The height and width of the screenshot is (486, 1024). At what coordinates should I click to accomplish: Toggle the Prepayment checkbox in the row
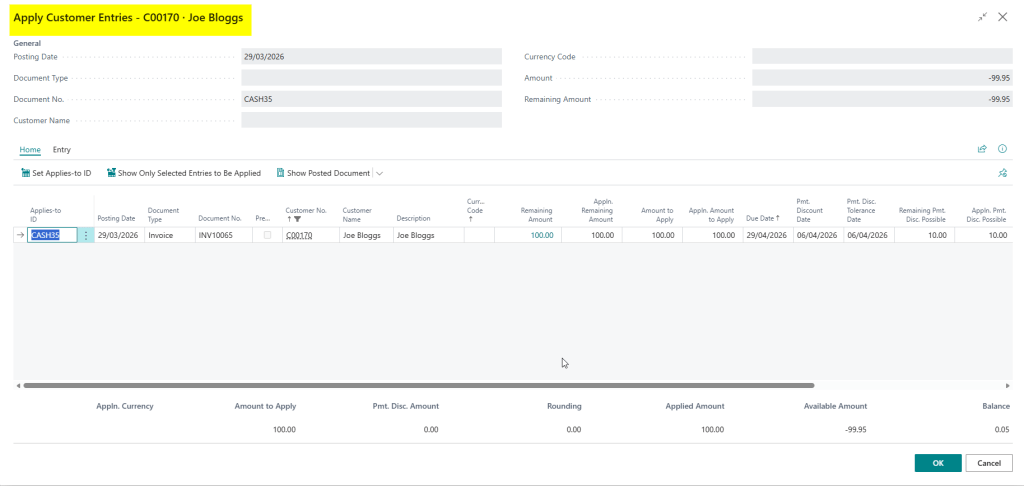click(267, 235)
